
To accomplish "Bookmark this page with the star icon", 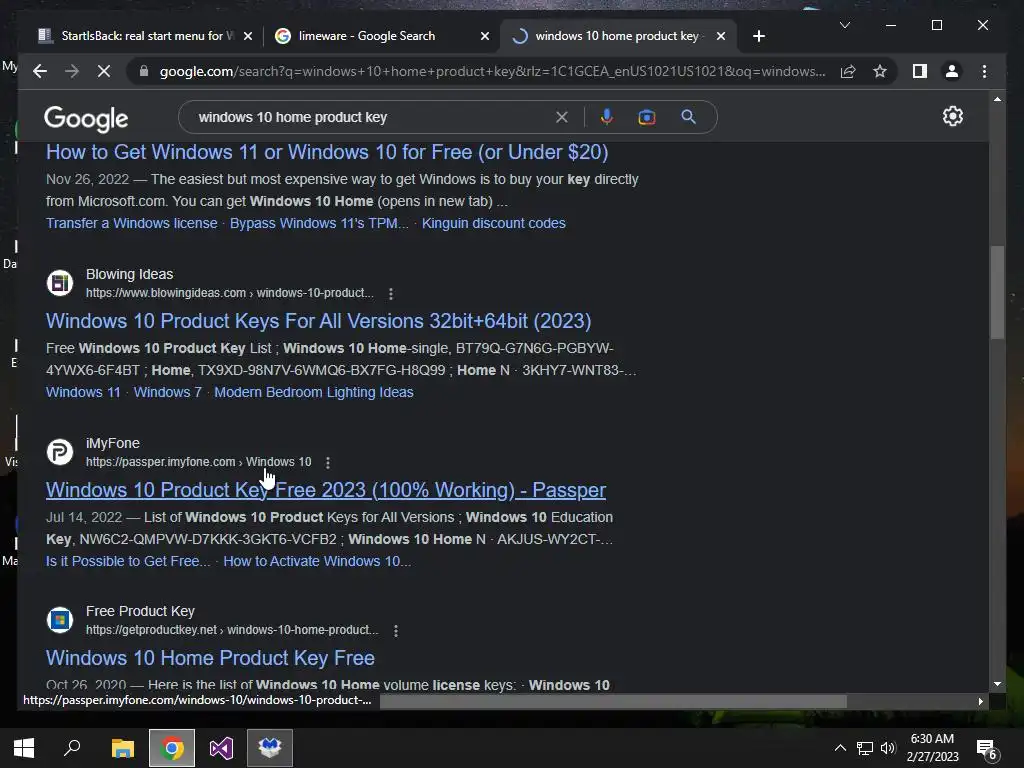I will click(880, 71).
